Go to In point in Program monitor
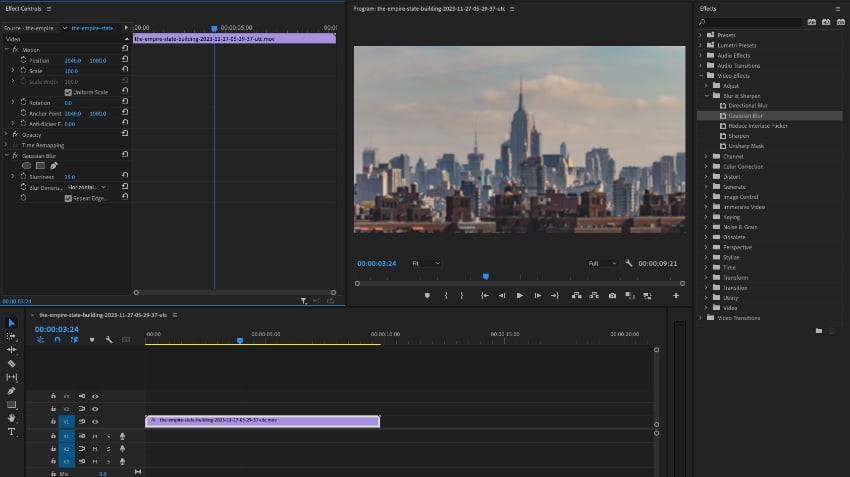This screenshot has height=477, width=850. click(x=485, y=295)
